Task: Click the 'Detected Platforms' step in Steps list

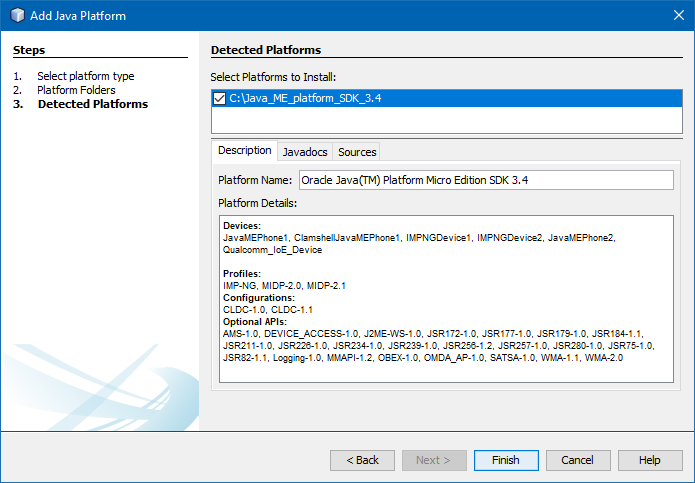Action: [93, 104]
